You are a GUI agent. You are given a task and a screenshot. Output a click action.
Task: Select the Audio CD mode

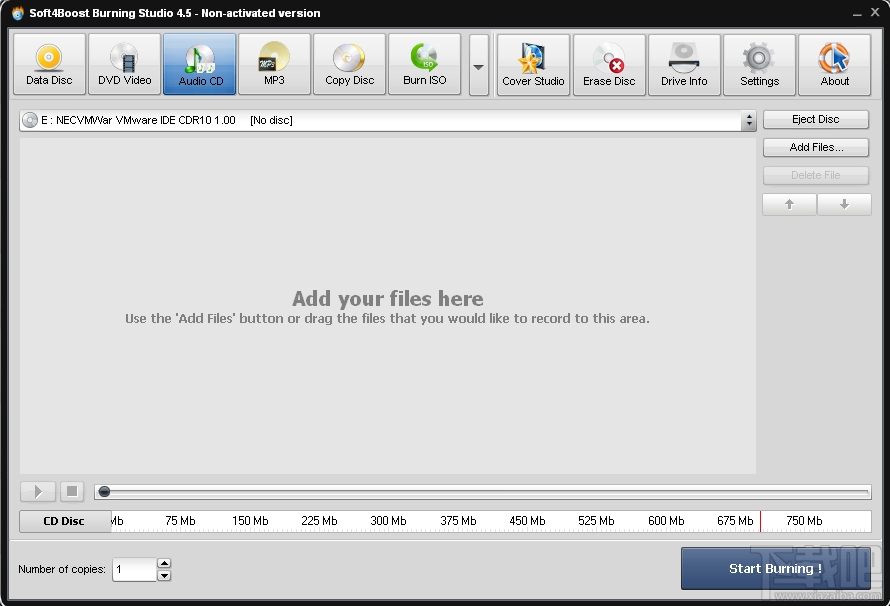199,64
